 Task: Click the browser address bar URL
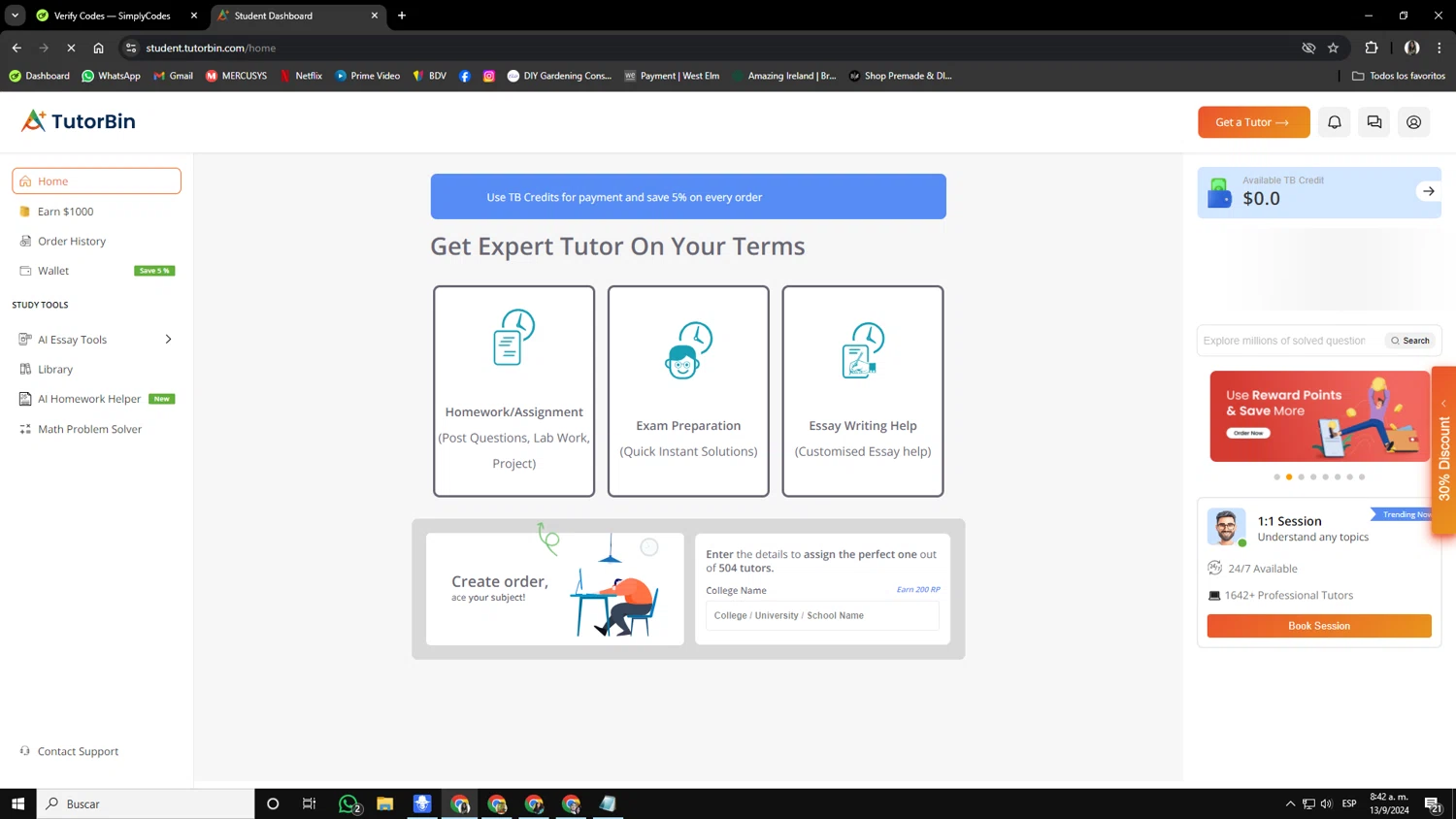coord(211,48)
